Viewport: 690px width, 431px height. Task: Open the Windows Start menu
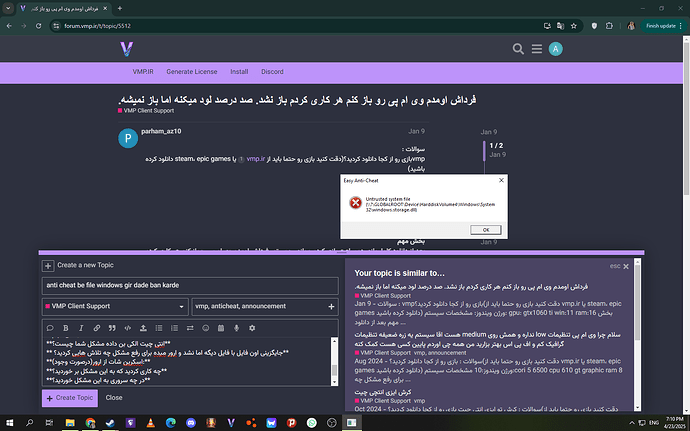pos(9,423)
